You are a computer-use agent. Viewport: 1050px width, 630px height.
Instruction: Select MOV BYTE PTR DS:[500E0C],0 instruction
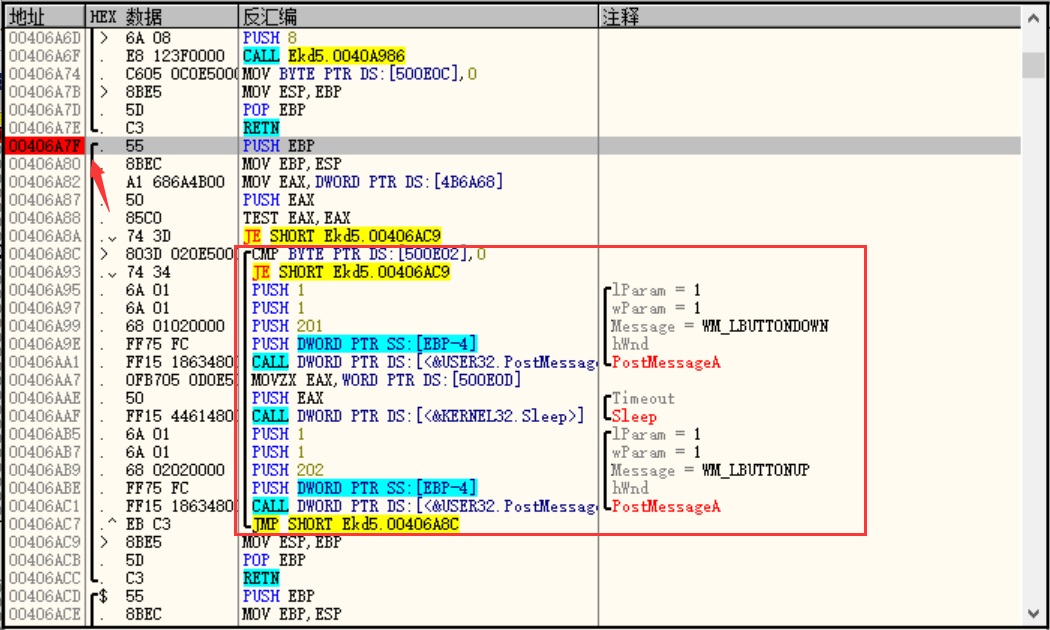pos(360,74)
